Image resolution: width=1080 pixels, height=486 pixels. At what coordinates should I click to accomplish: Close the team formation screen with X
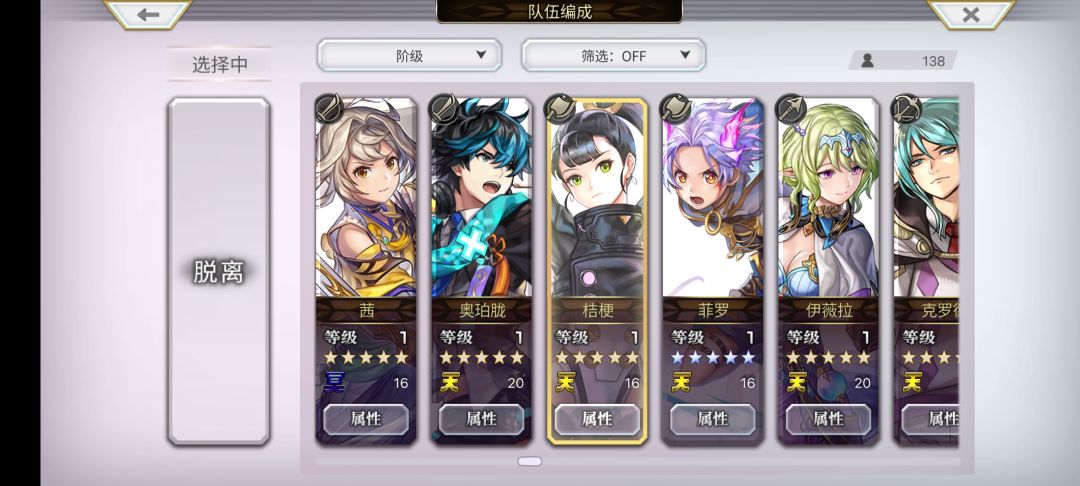[970, 14]
